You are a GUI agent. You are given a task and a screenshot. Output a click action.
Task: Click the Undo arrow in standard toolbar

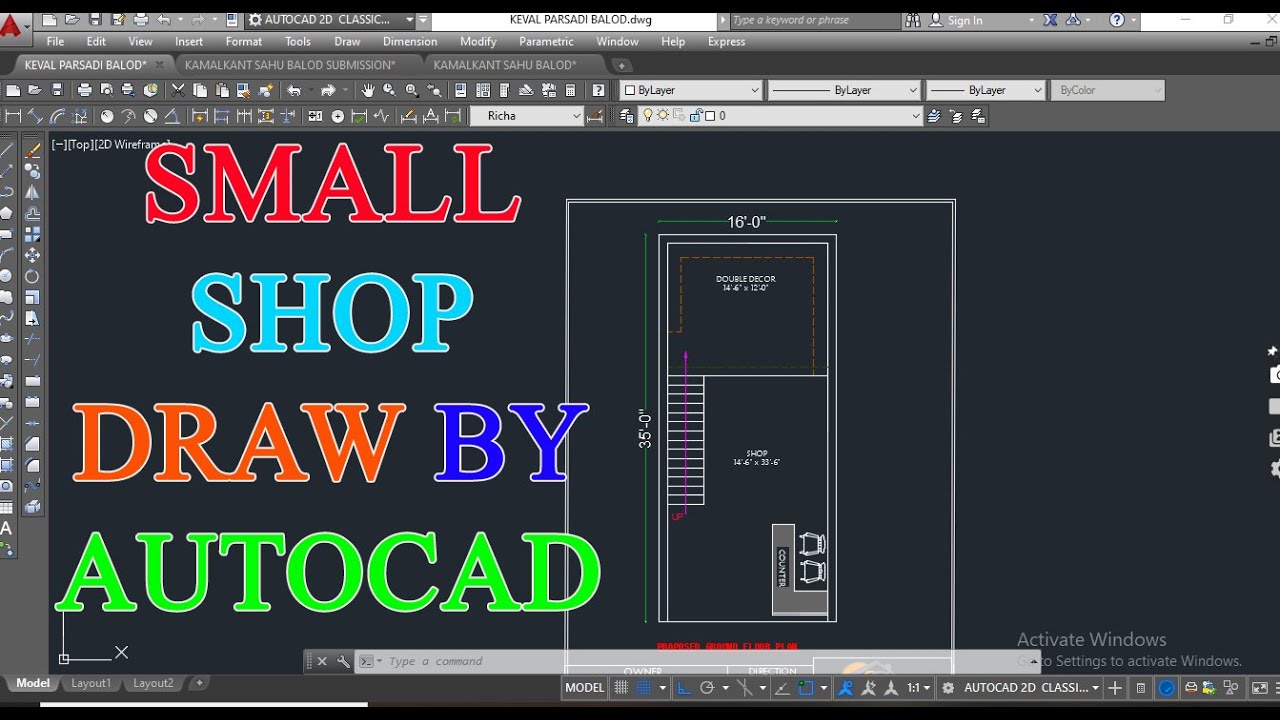(x=294, y=90)
